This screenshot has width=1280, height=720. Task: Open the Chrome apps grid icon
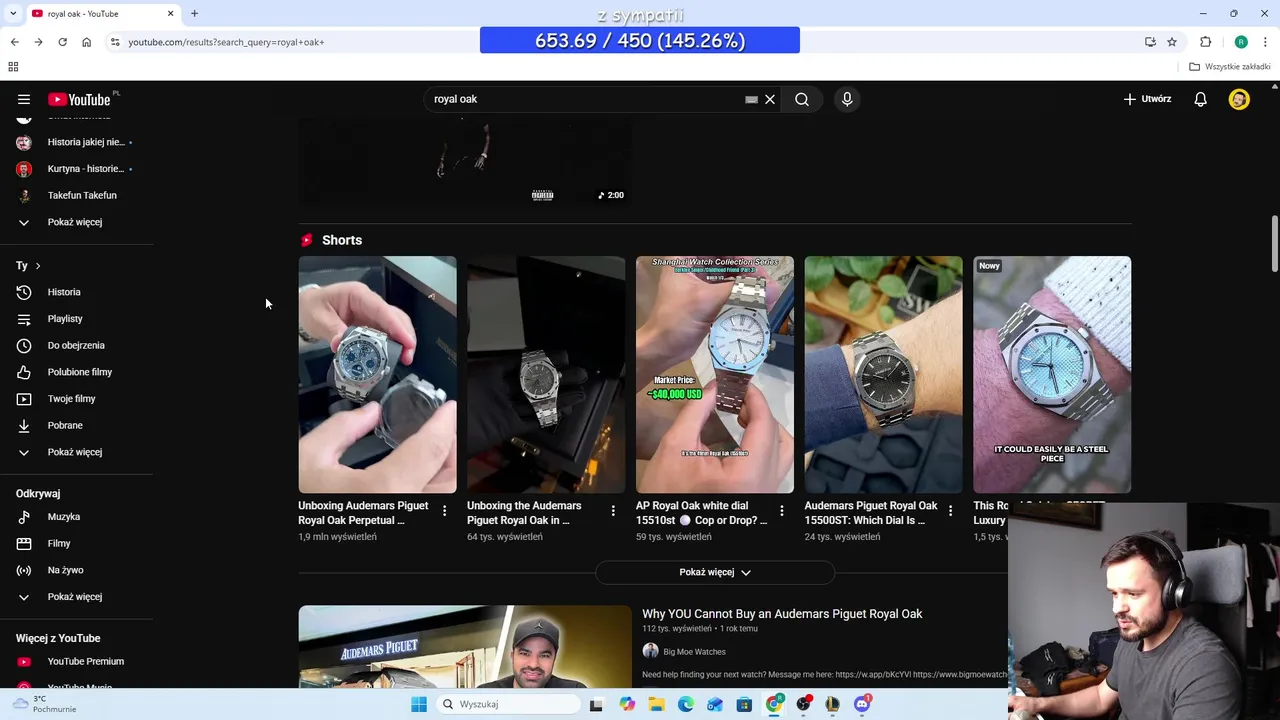click(13, 67)
